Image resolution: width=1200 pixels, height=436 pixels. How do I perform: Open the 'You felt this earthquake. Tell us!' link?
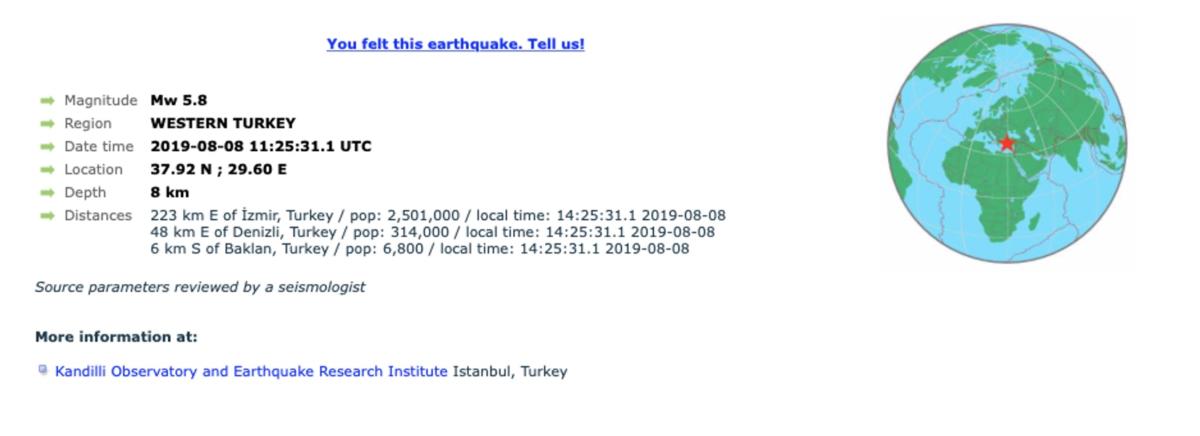455,44
